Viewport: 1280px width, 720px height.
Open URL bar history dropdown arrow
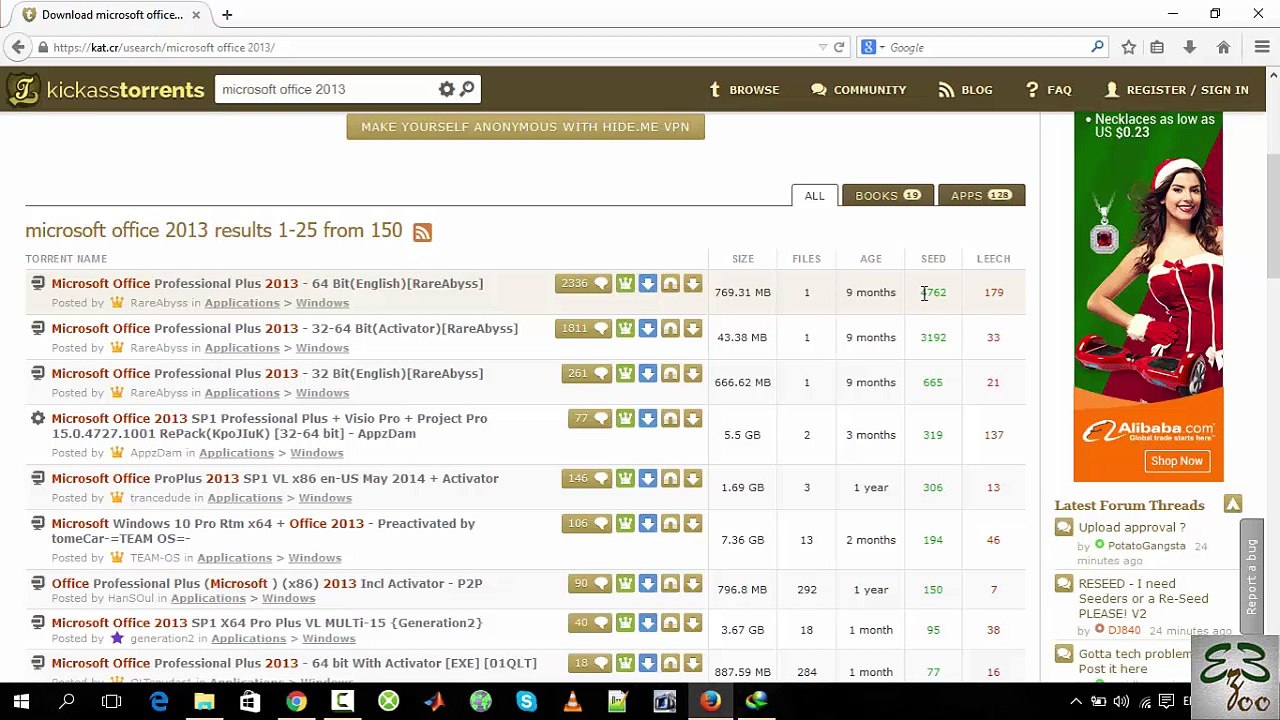(822, 47)
